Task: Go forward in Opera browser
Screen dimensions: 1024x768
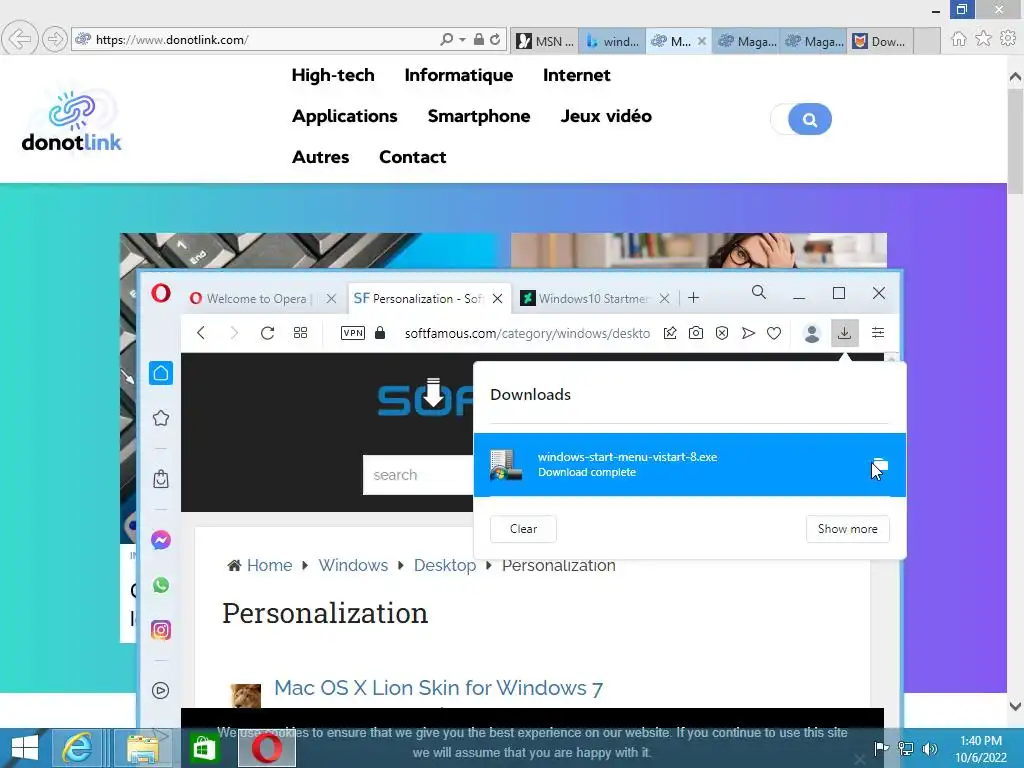Action: (234, 333)
